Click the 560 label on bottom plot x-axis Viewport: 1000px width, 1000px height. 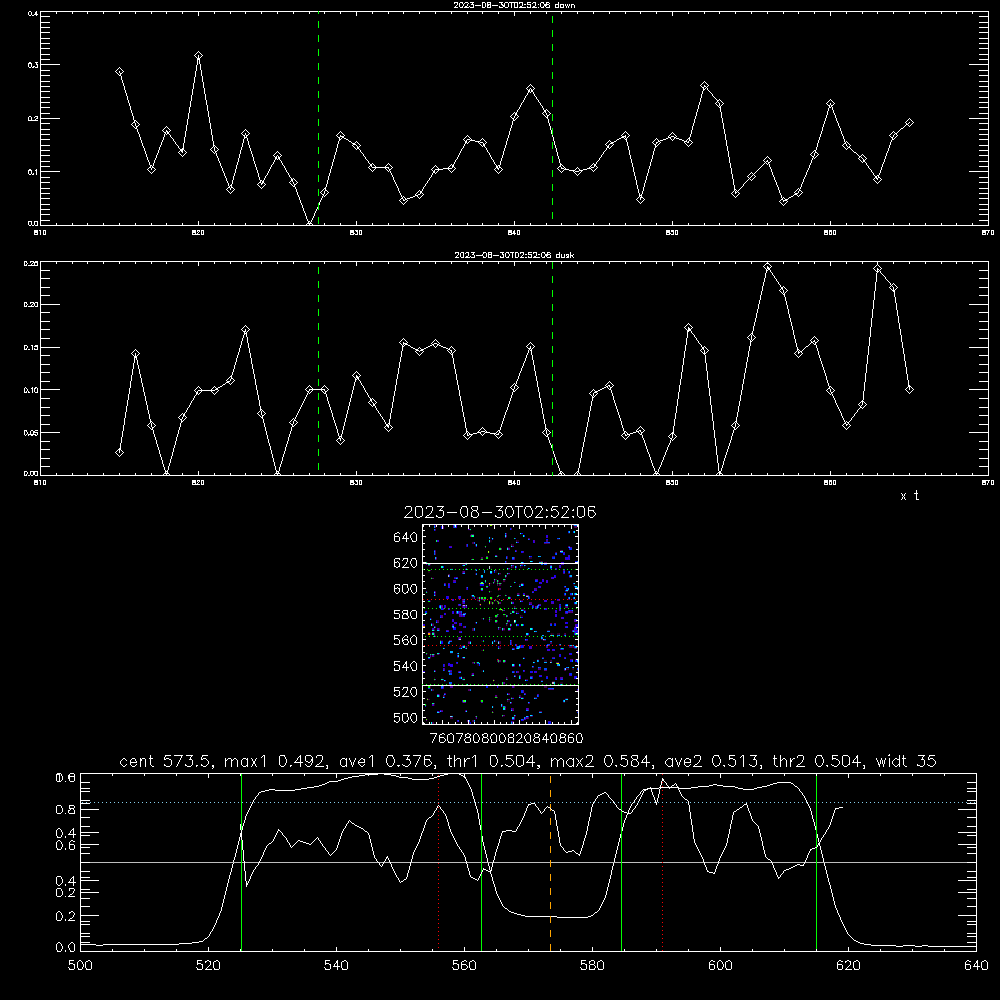click(464, 966)
